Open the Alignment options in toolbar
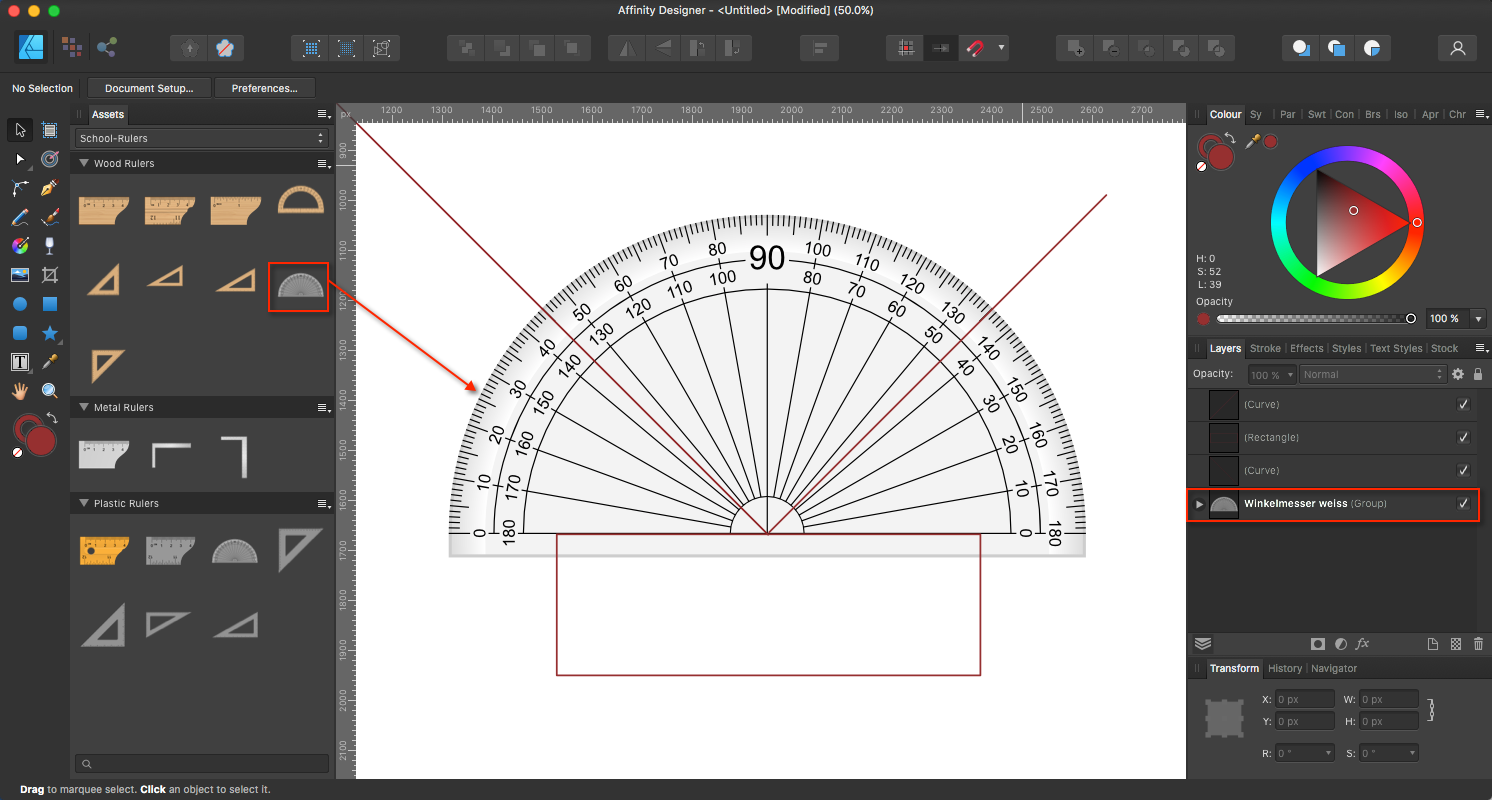Viewport: 1492px width, 800px height. (x=820, y=47)
